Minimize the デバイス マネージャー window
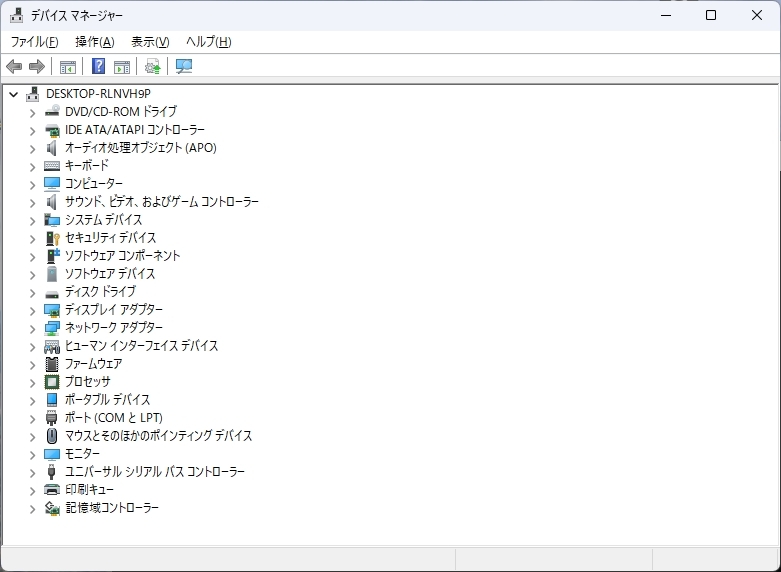Image resolution: width=781 pixels, height=572 pixels. coord(666,15)
